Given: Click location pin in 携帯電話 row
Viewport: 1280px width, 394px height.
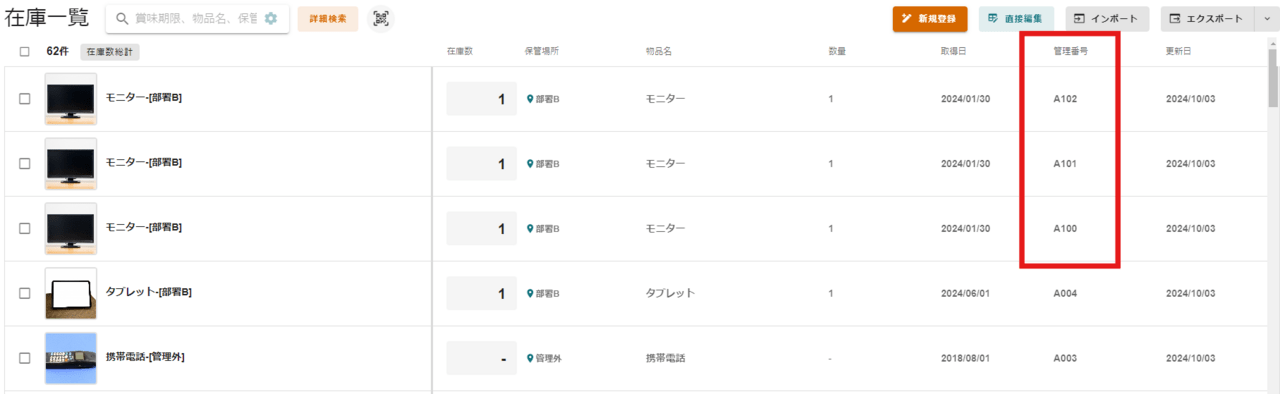Looking at the screenshot, I should click(530, 358).
